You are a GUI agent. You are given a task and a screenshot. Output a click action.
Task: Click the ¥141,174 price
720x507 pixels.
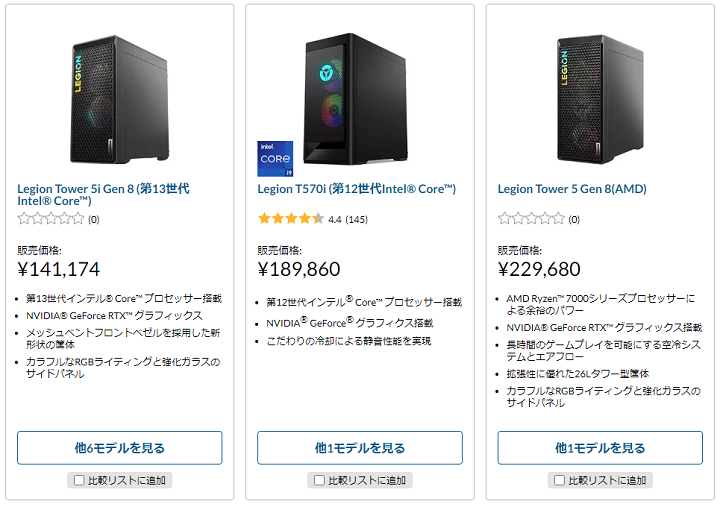pos(59,269)
